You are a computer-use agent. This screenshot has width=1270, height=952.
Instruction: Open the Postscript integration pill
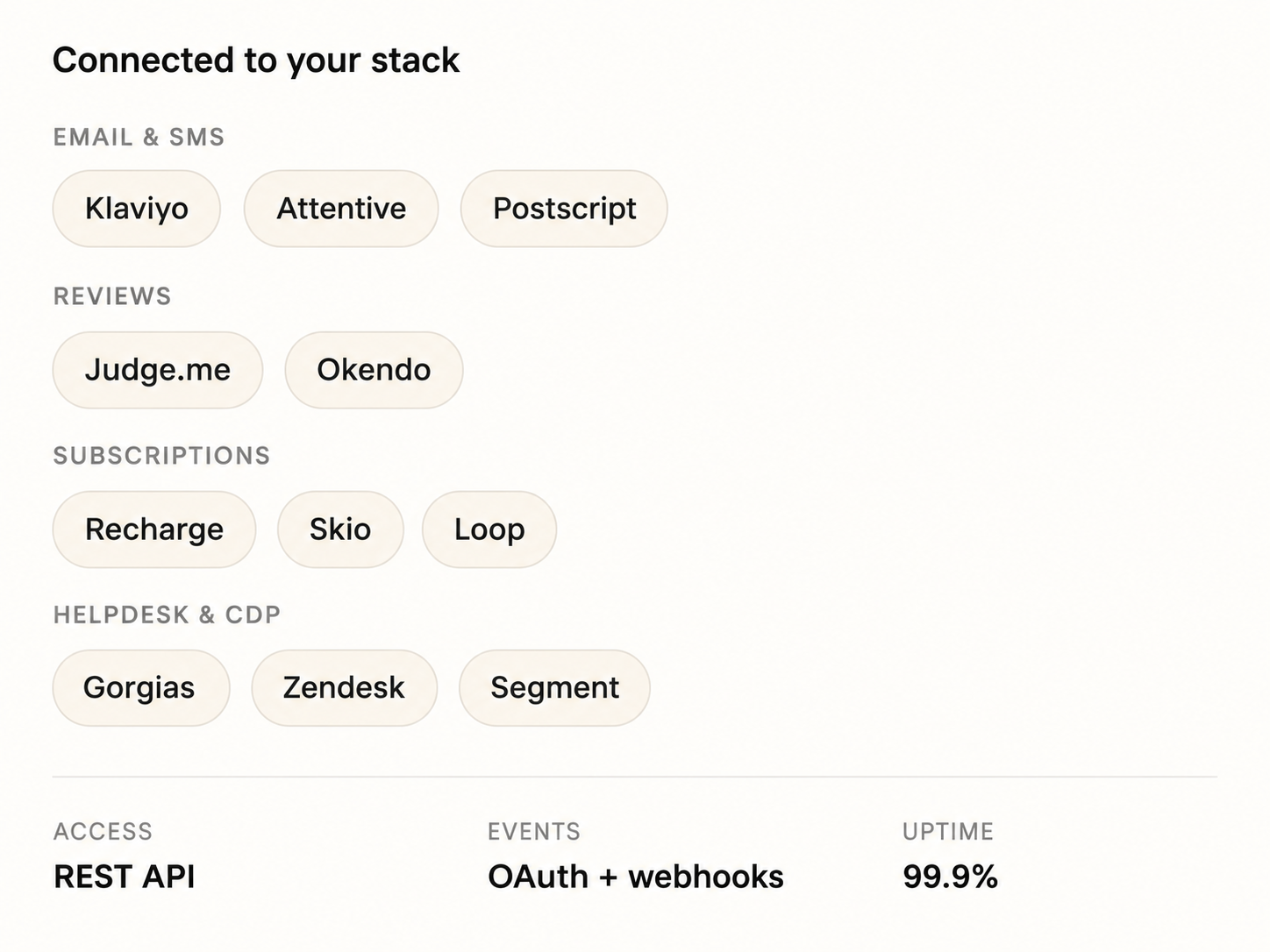tap(564, 209)
